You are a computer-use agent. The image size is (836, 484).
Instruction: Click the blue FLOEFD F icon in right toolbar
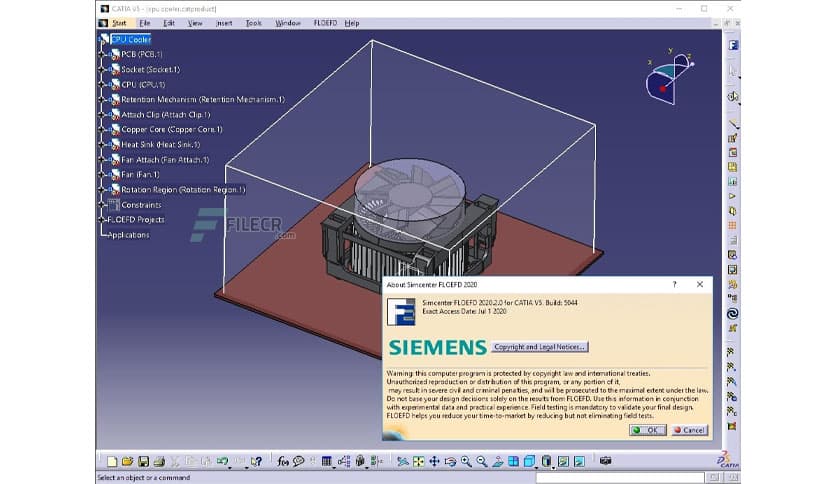point(734,45)
